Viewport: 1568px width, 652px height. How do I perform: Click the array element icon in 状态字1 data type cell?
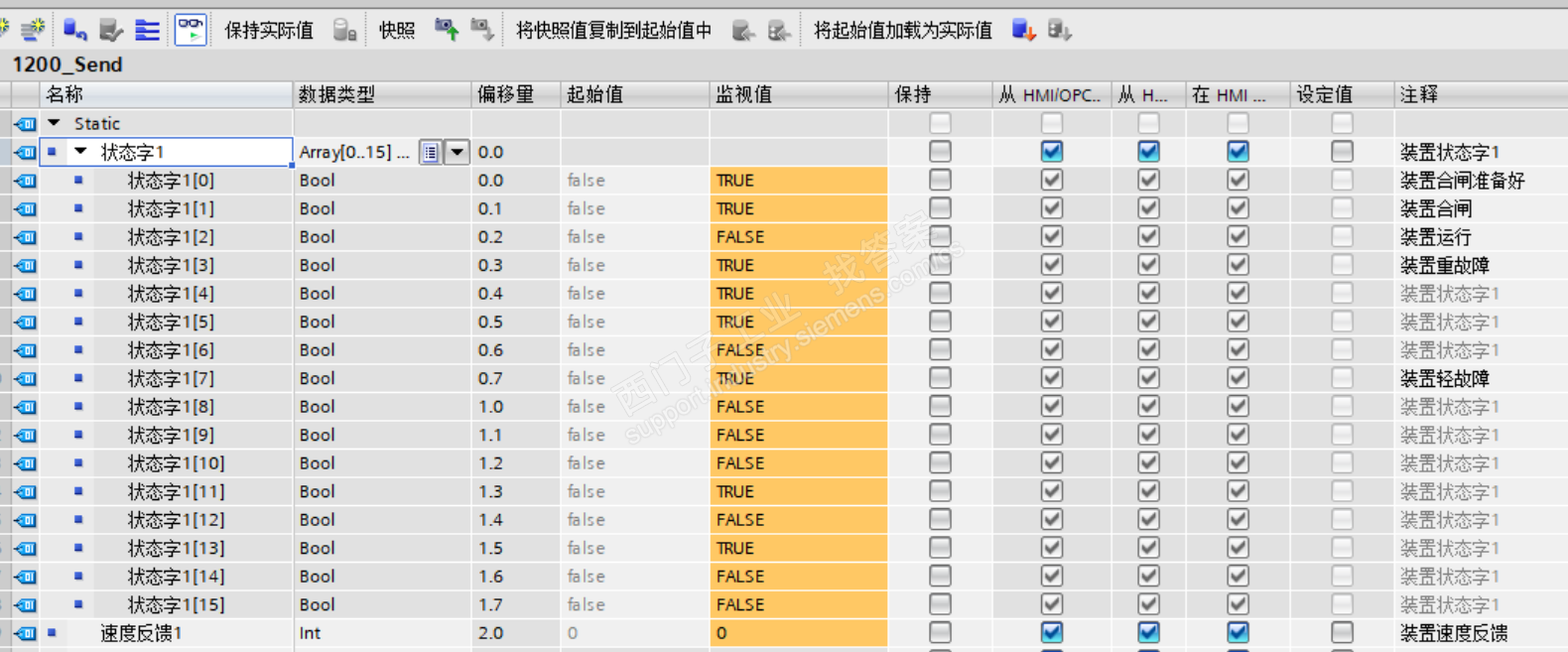click(431, 152)
